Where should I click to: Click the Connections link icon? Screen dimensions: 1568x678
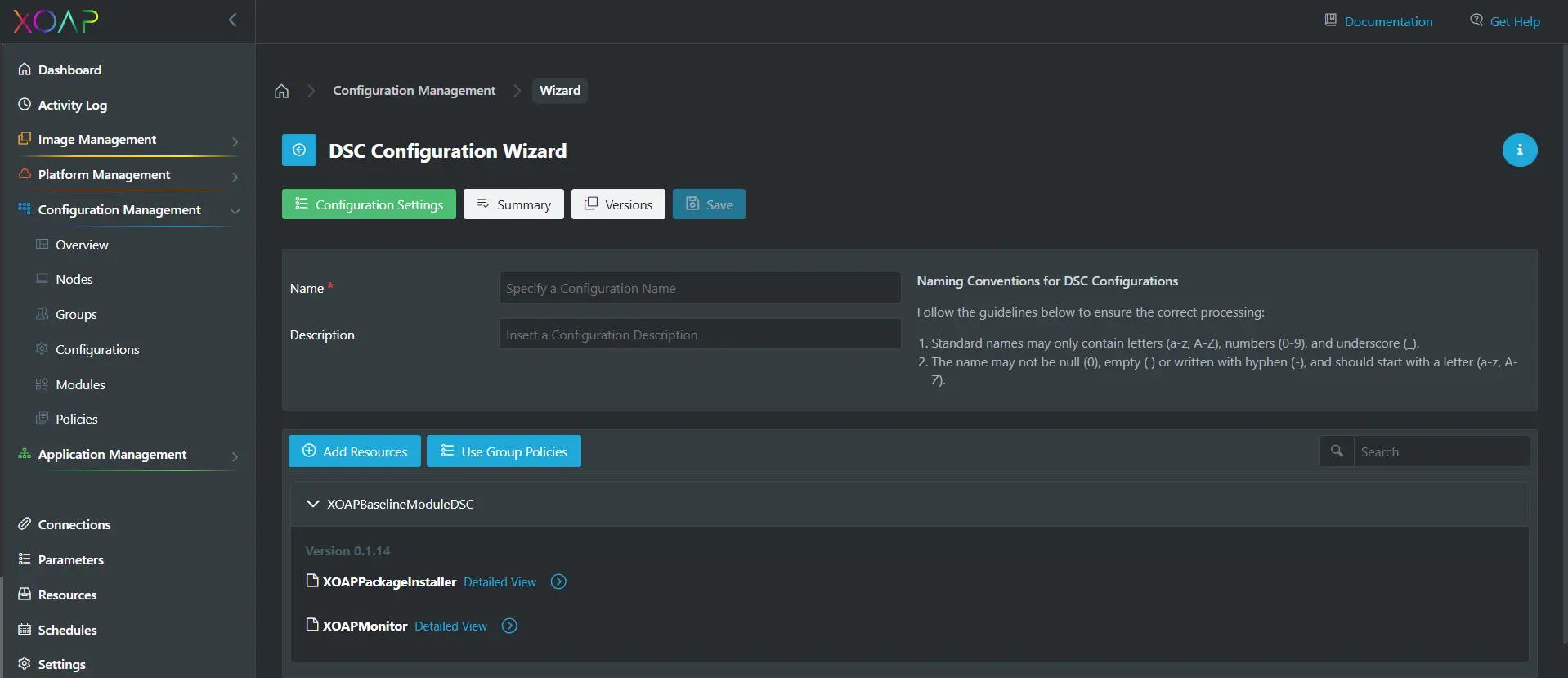tap(25, 523)
